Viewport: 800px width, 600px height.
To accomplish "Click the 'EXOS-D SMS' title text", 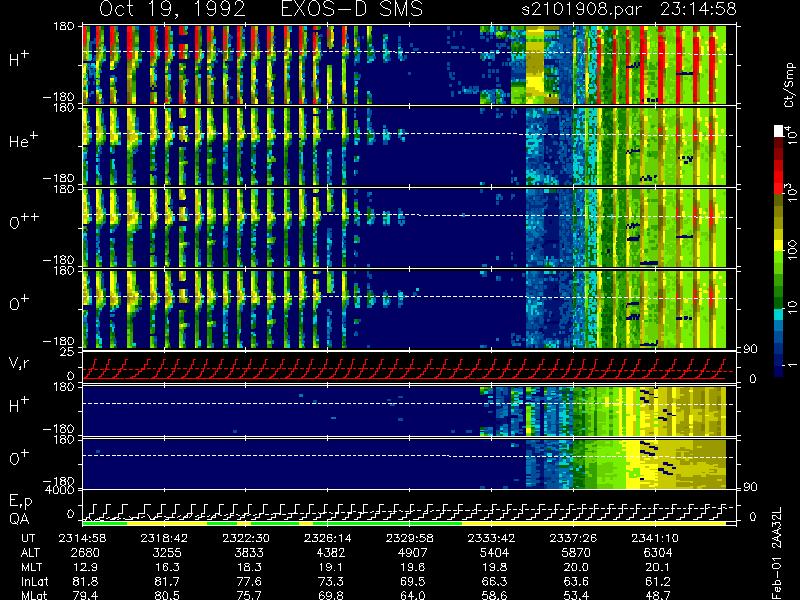I will (352, 9).
